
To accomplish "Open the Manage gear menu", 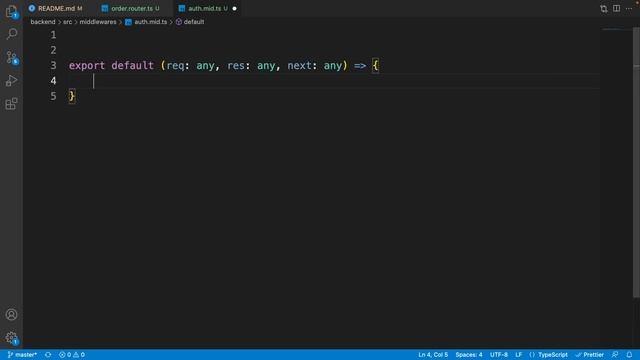I will pyautogui.click(x=11, y=338).
